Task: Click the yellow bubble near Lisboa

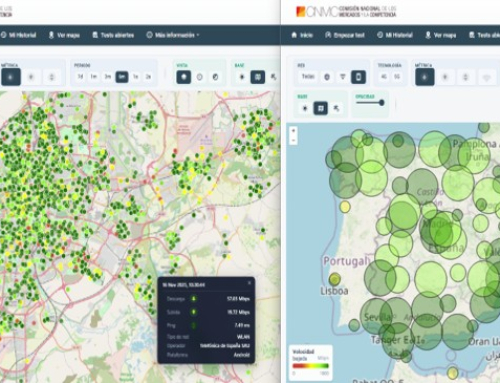Action: click(335, 279)
